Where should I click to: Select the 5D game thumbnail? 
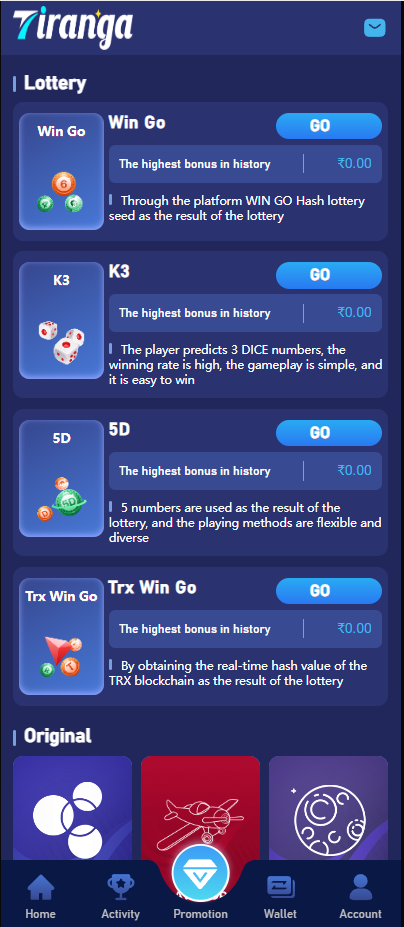[62, 478]
